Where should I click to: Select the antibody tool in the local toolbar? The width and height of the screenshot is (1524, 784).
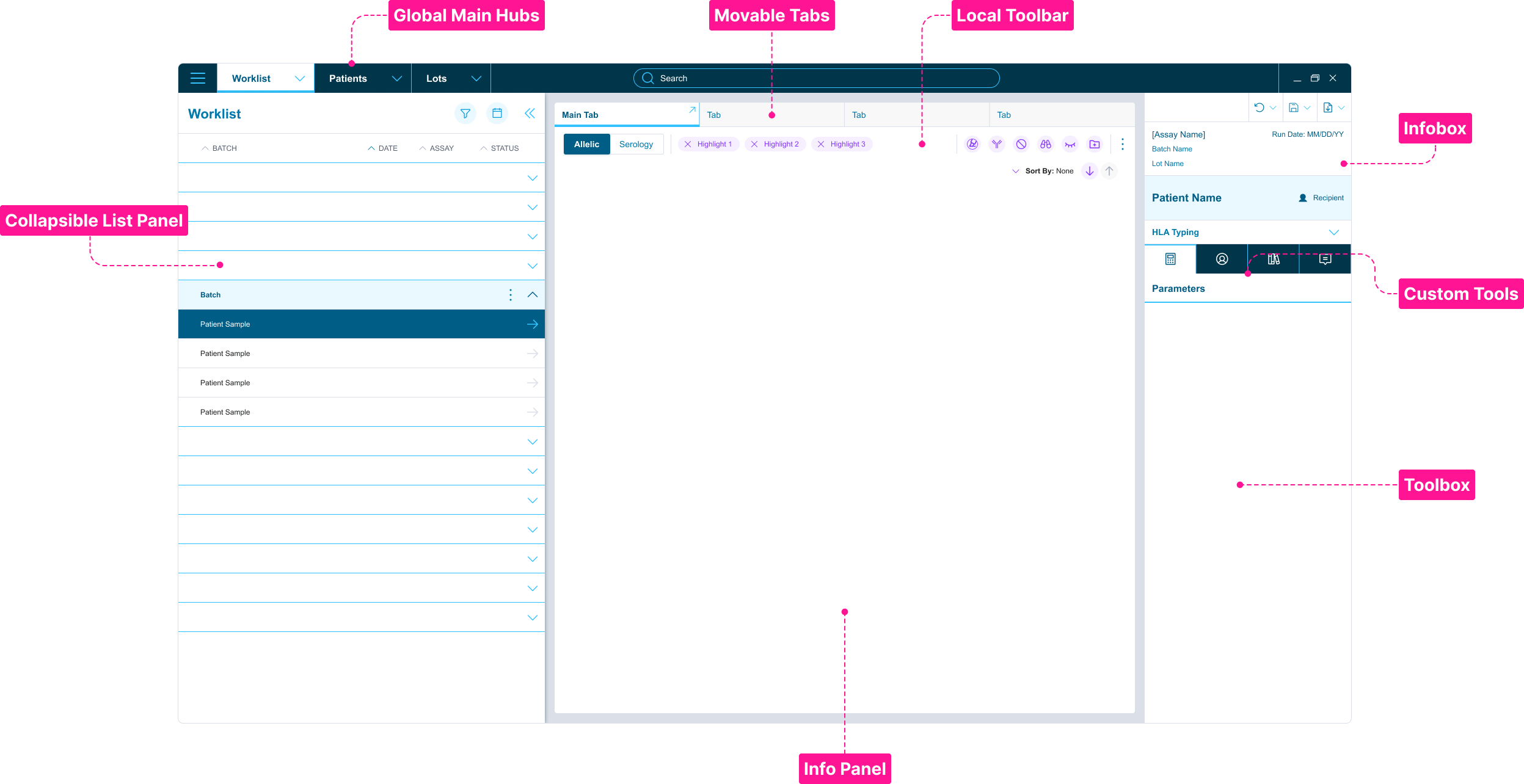[x=997, y=144]
